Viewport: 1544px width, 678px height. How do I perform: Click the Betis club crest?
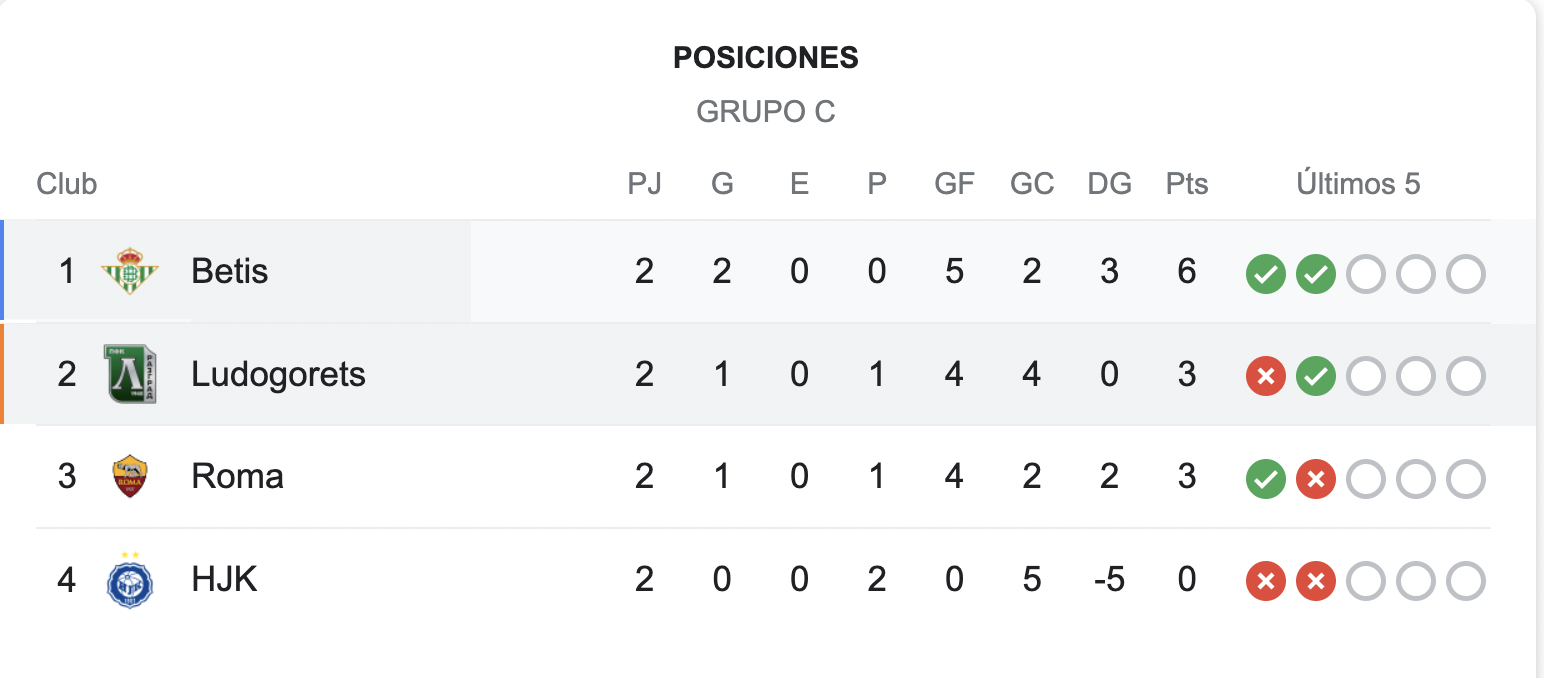(x=130, y=271)
